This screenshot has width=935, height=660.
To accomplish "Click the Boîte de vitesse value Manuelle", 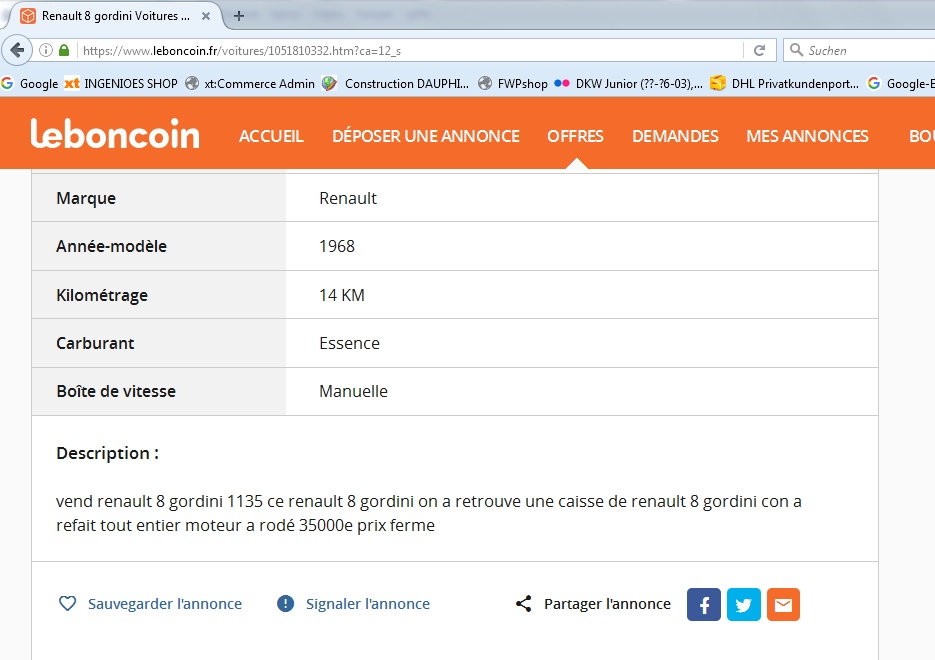I will coord(353,391).
